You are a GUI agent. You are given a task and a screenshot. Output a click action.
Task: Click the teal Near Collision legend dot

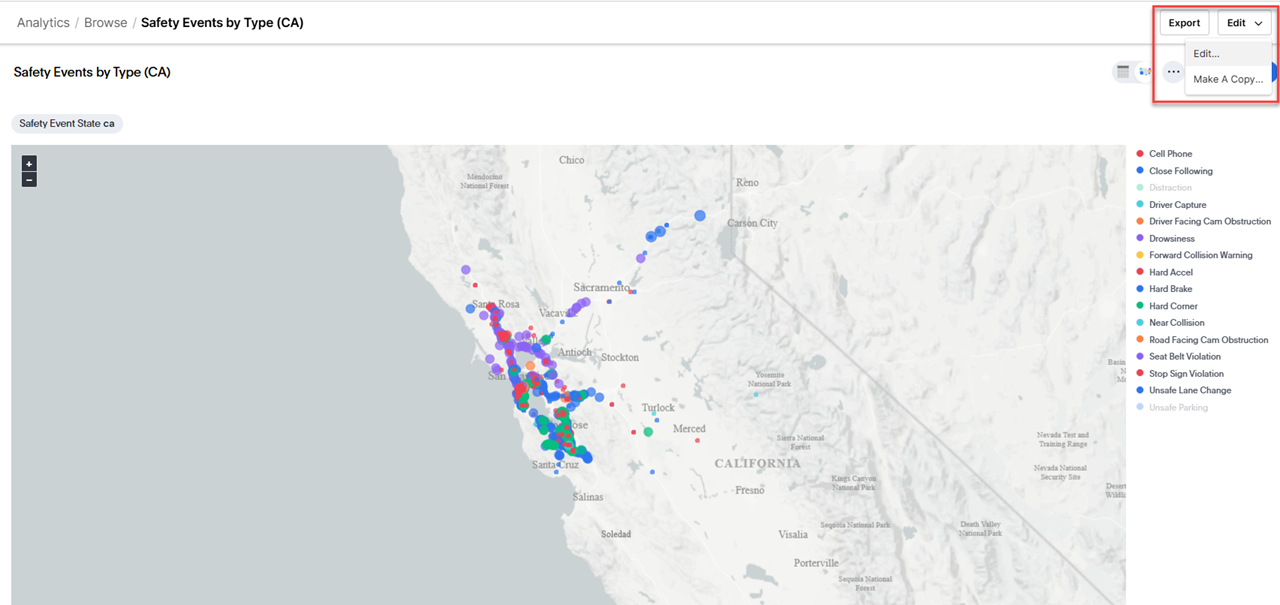pyautogui.click(x=1140, y=323)
